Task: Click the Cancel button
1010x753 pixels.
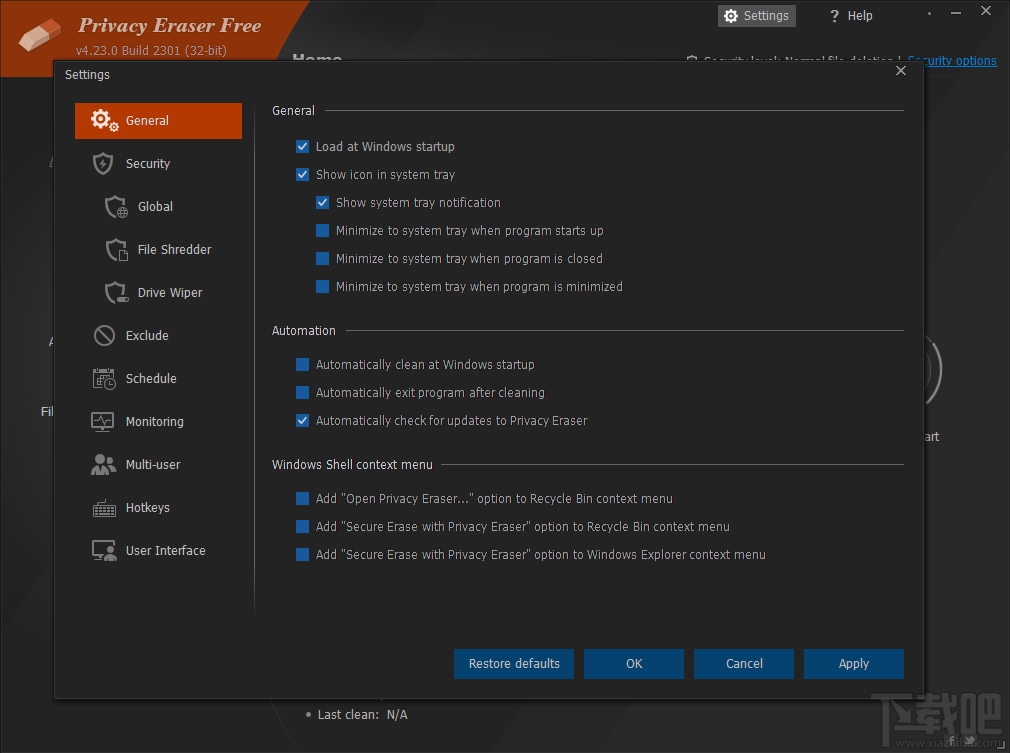Action: click(x=744, y=664)
